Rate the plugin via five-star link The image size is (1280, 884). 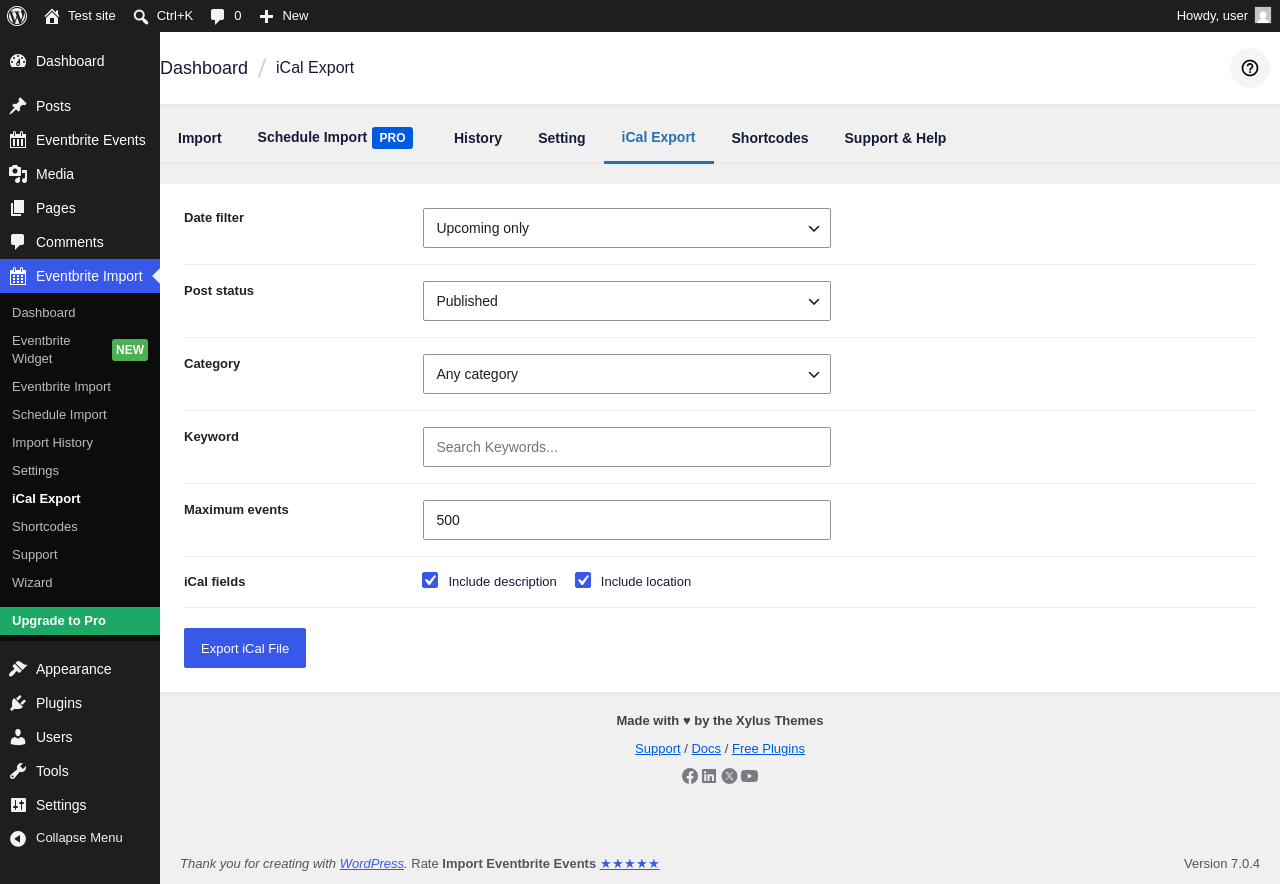630,863
